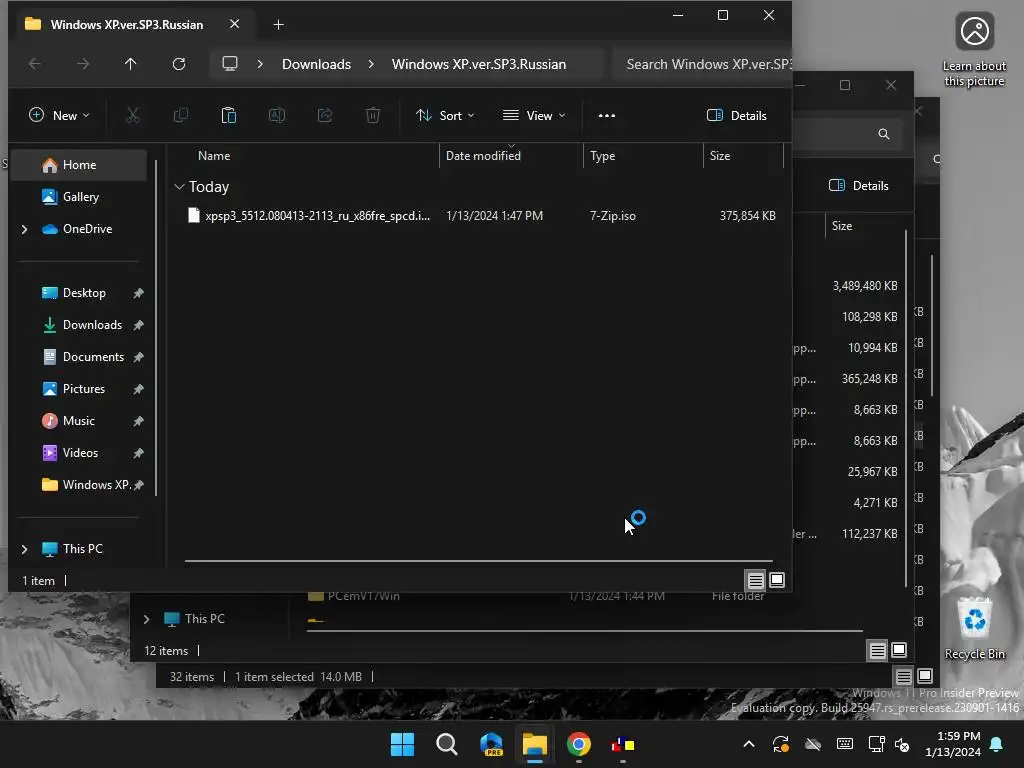This screenshot has height=768, width=1024.
Task: Launch Microsoft Edge PRE from taskbar
Action: (491, 744)
